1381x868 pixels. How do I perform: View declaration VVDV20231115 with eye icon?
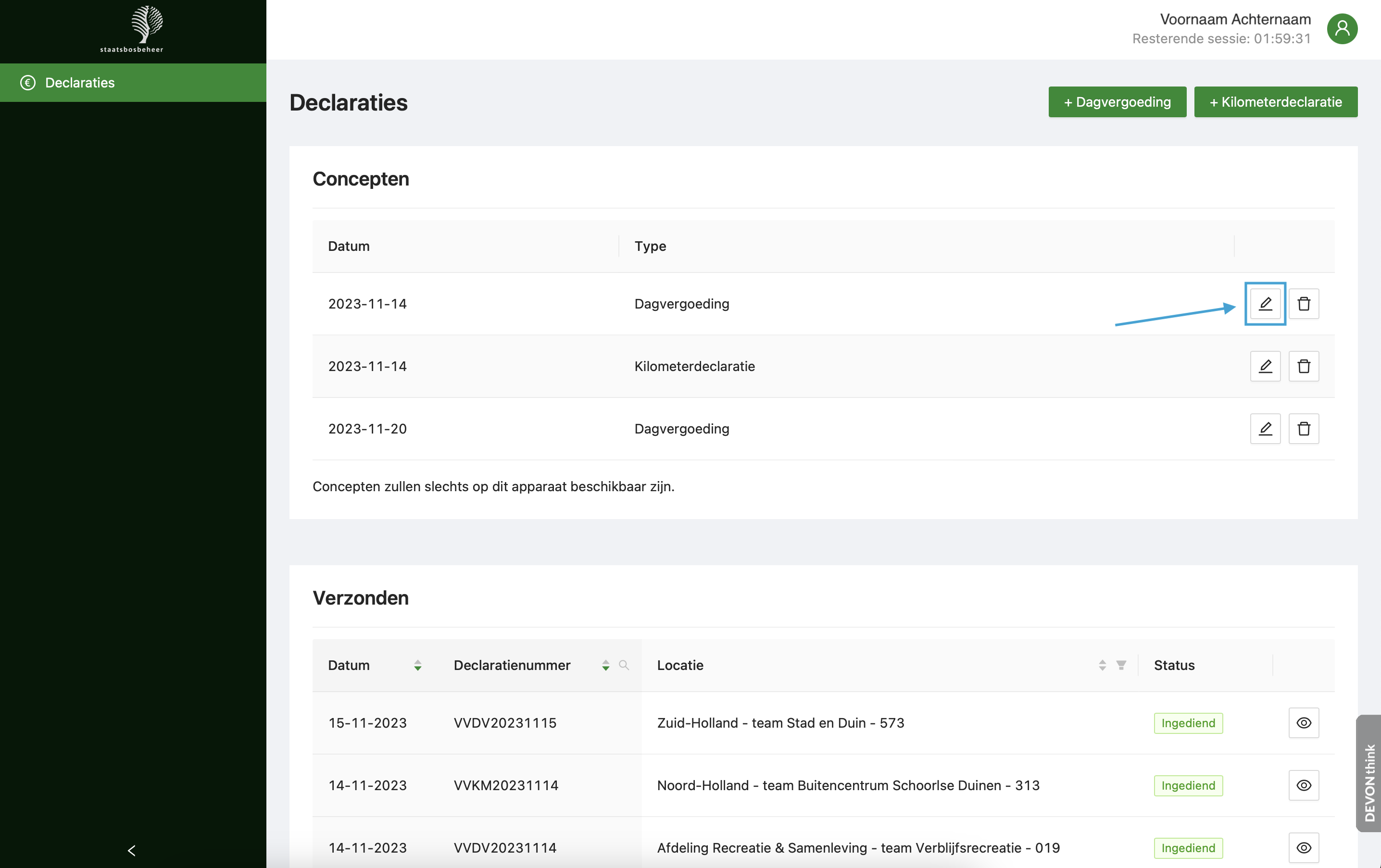(x=1304, y=722)
